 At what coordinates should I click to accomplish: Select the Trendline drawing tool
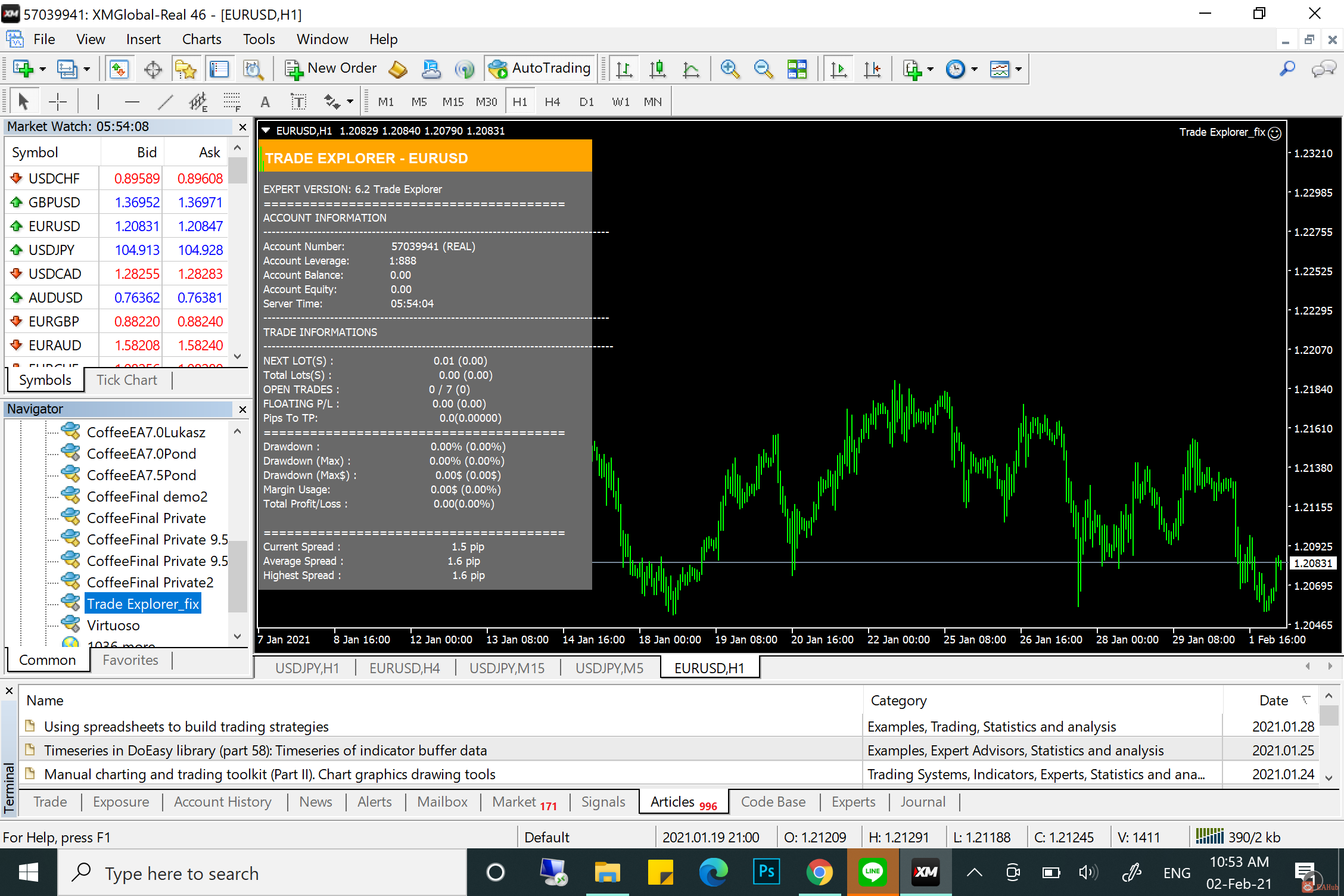(x=165, y=102)
